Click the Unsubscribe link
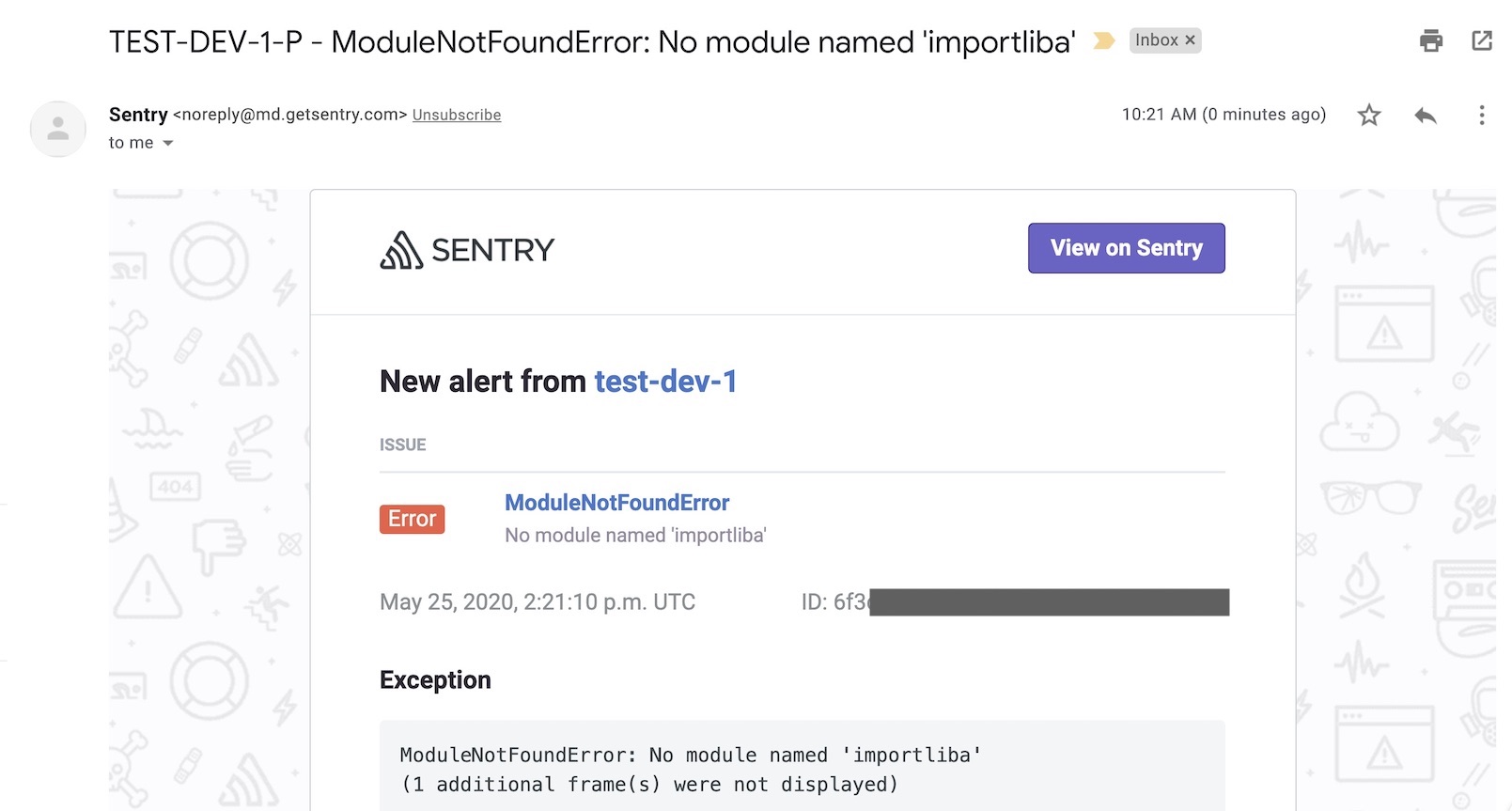1512x811 pixels. (x=456, y=116)
